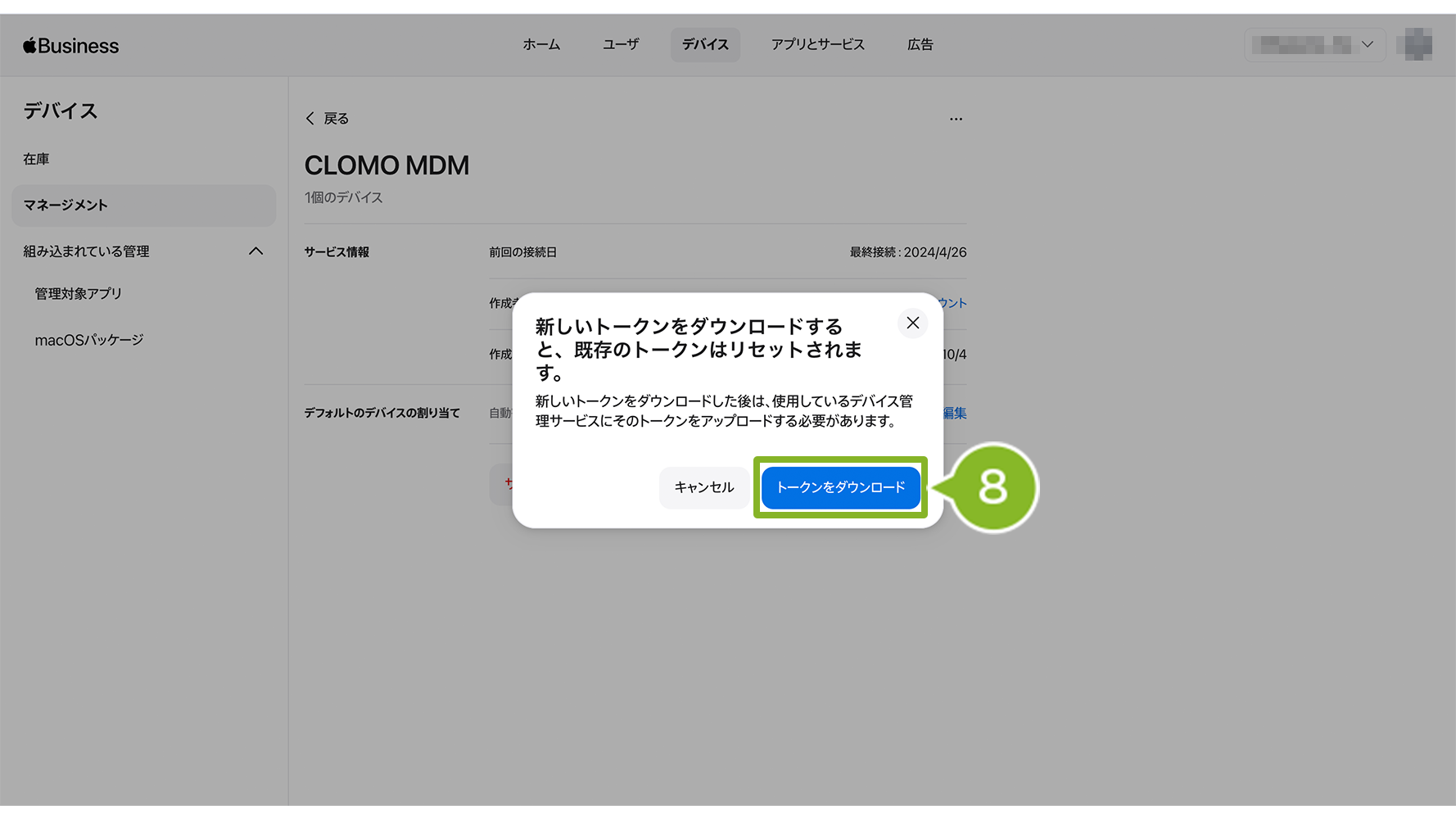Open the ellipsis more options menu

956,119
